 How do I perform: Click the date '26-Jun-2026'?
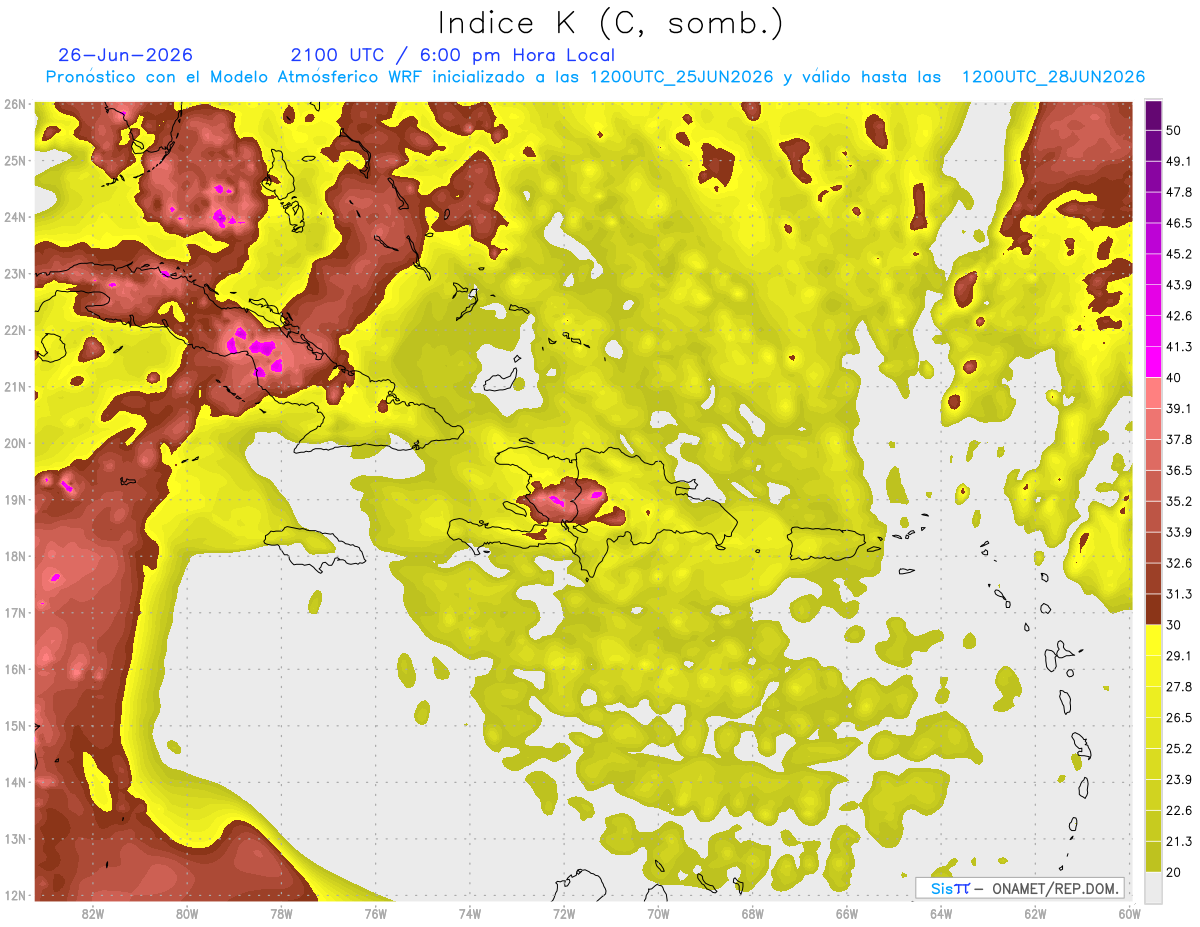[x=126, y=55]
